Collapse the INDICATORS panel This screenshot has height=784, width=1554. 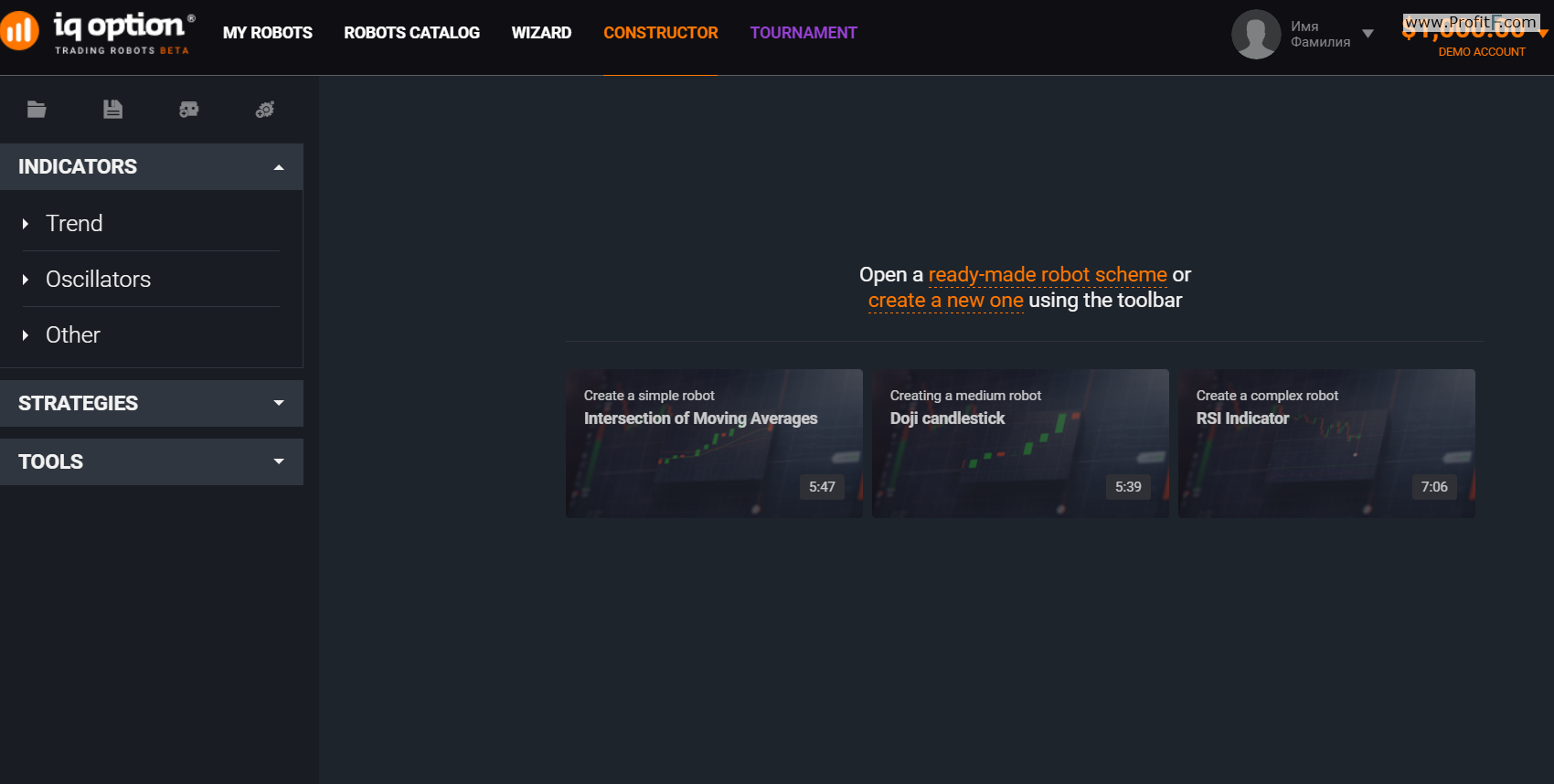point(152,166)
